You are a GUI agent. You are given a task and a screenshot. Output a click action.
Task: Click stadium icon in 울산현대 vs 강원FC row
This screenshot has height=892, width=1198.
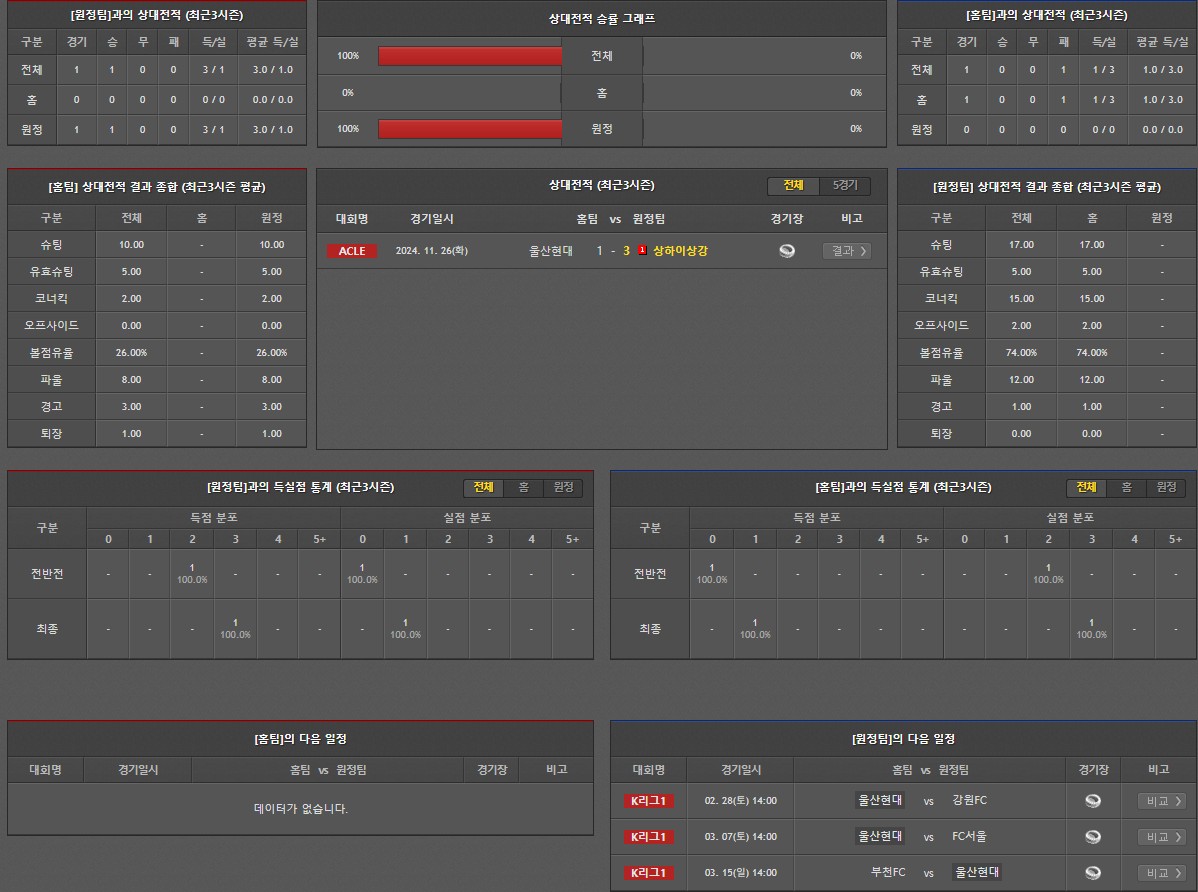(x=1093, y=801)
